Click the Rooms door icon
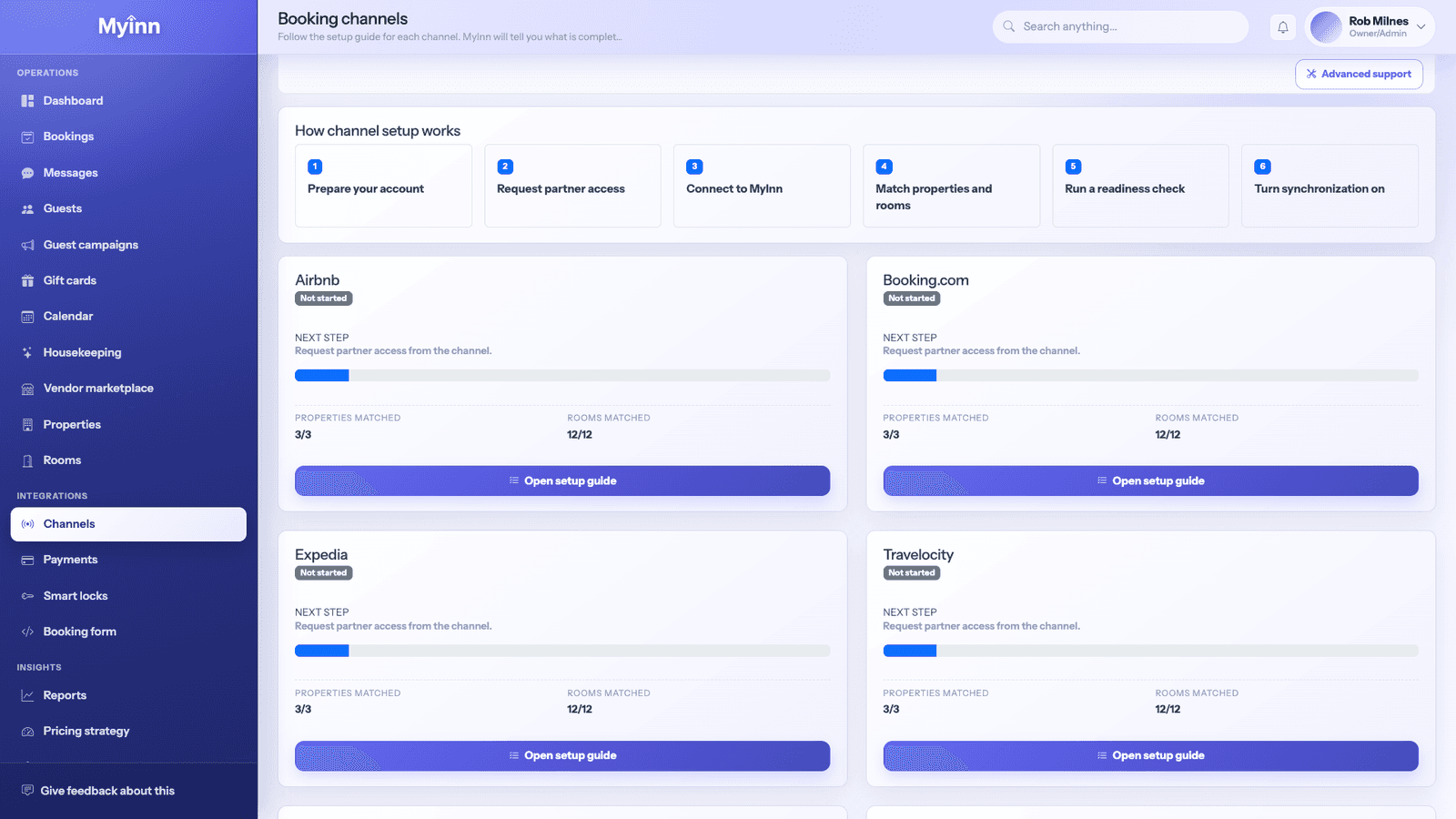The height and width of the screenshot is (819, 1456). (x=27, y=460)
